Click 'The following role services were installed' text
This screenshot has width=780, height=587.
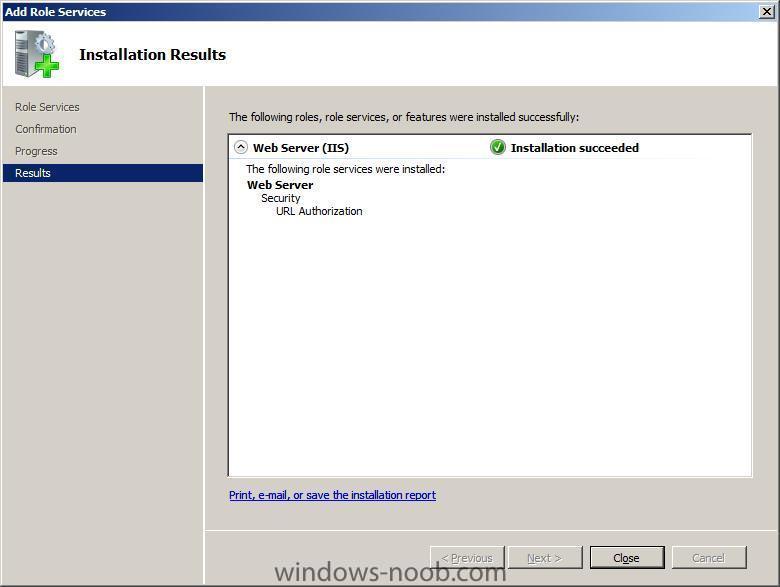pyautogui.click(x=346, y=169)
